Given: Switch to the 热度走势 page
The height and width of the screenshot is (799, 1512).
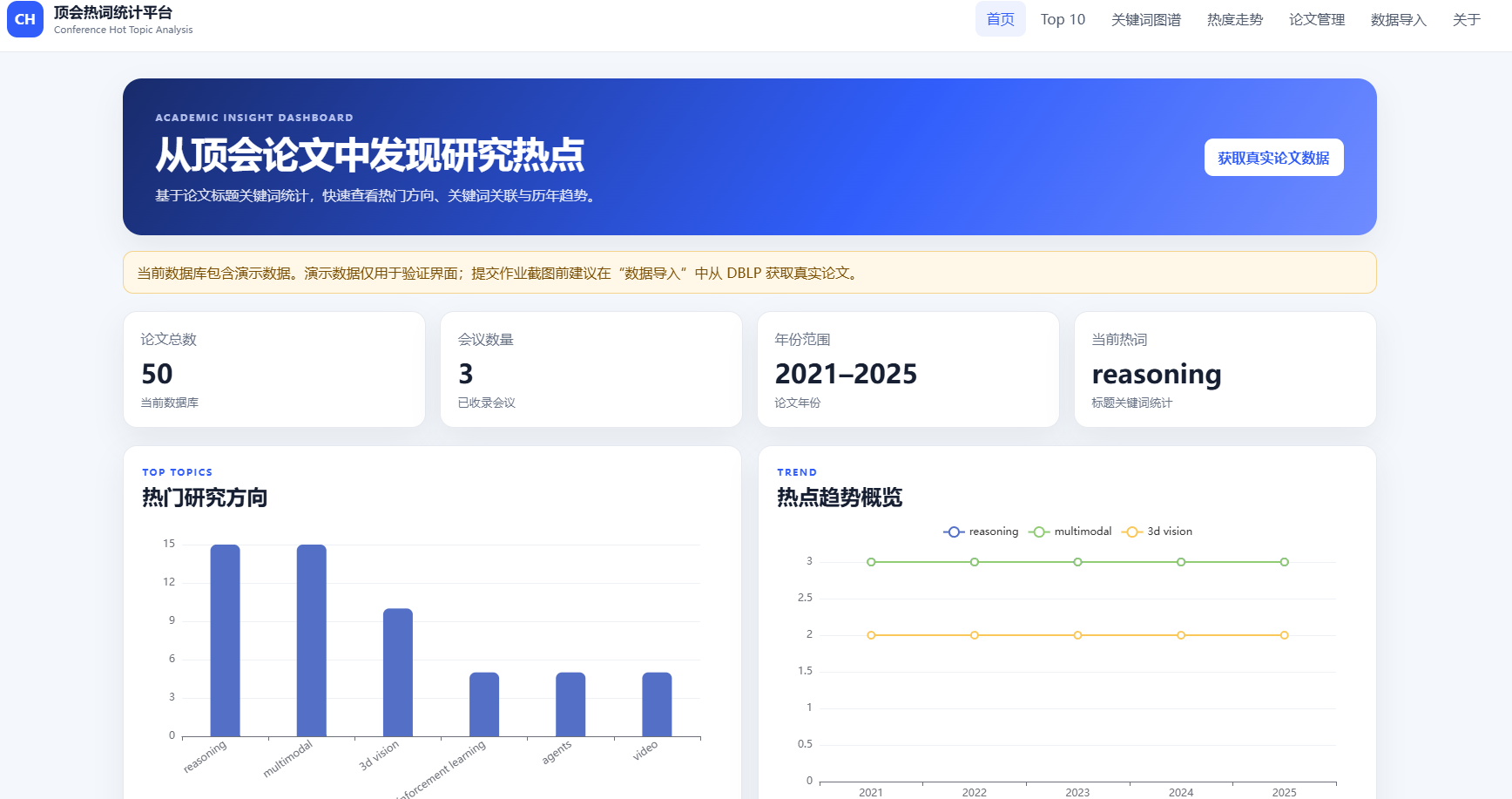Looking at the screenshot, I should [x=1235, y=19].
